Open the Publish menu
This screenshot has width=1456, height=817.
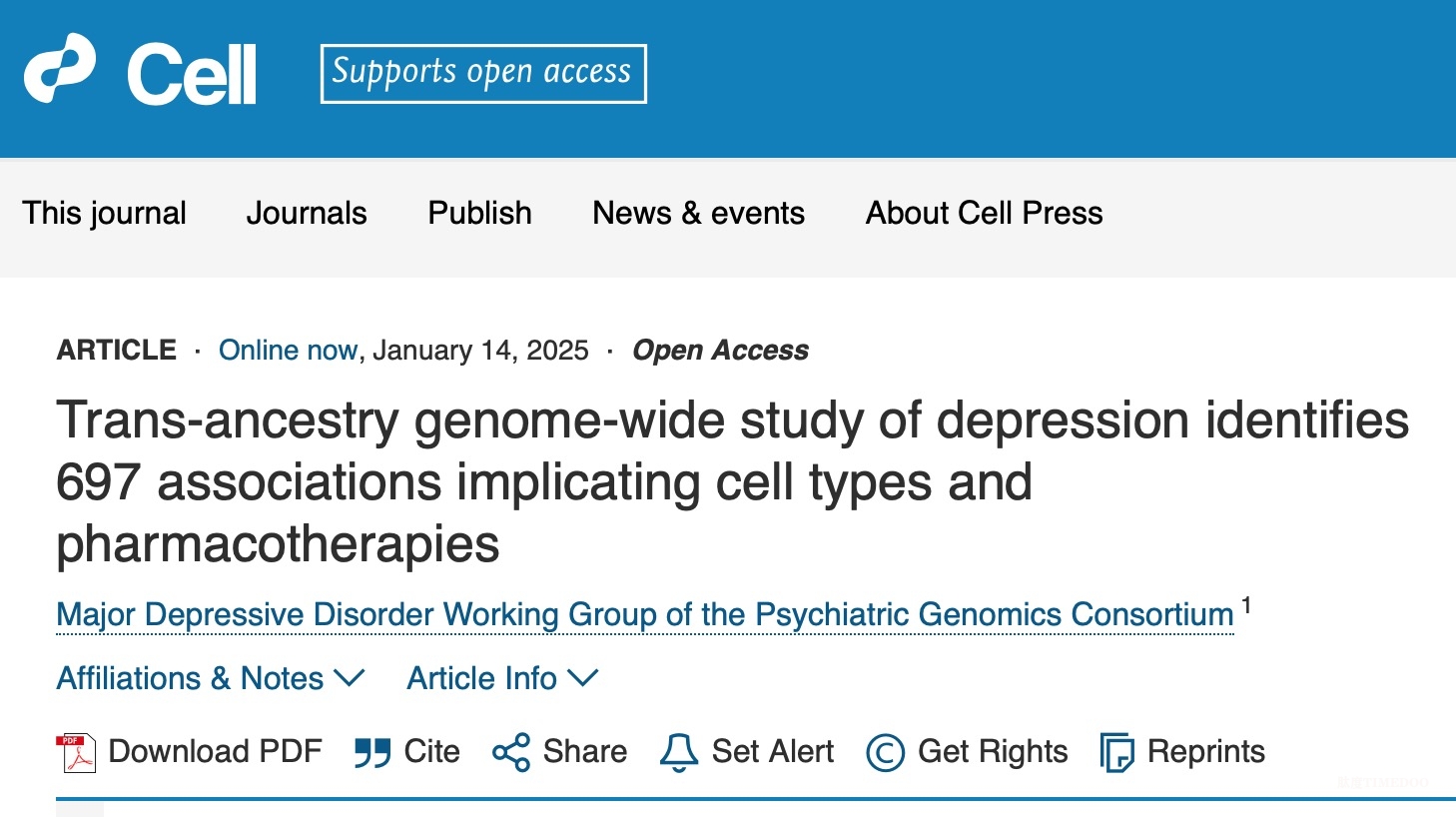click(479, 213)
